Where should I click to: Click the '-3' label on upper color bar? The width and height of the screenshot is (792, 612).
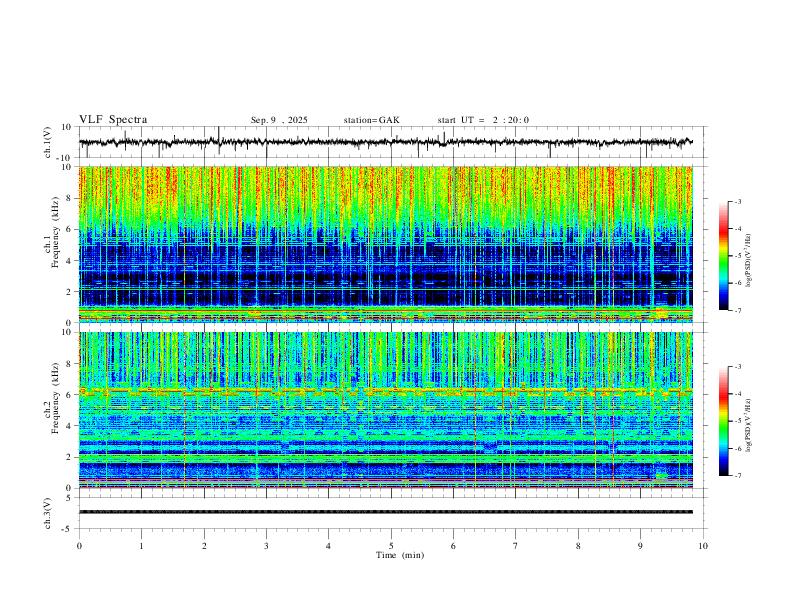click(737, 201)
